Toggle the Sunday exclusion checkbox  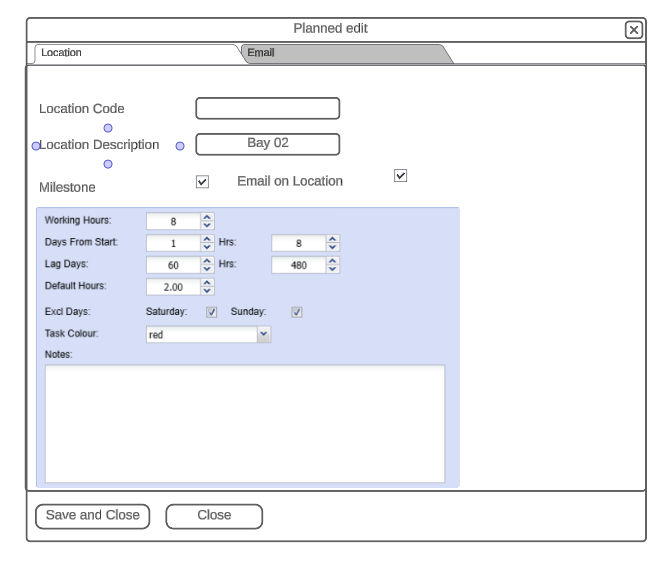[296, 312]
